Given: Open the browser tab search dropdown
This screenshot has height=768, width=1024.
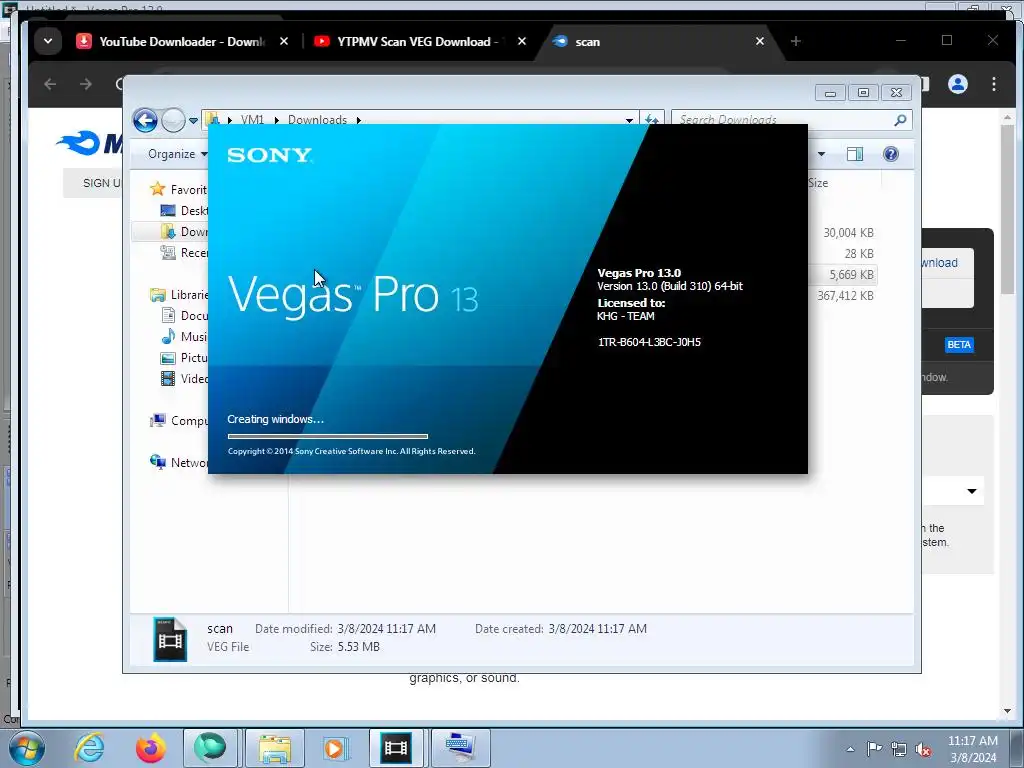Looking at the screenshot, I should (48, 41).
